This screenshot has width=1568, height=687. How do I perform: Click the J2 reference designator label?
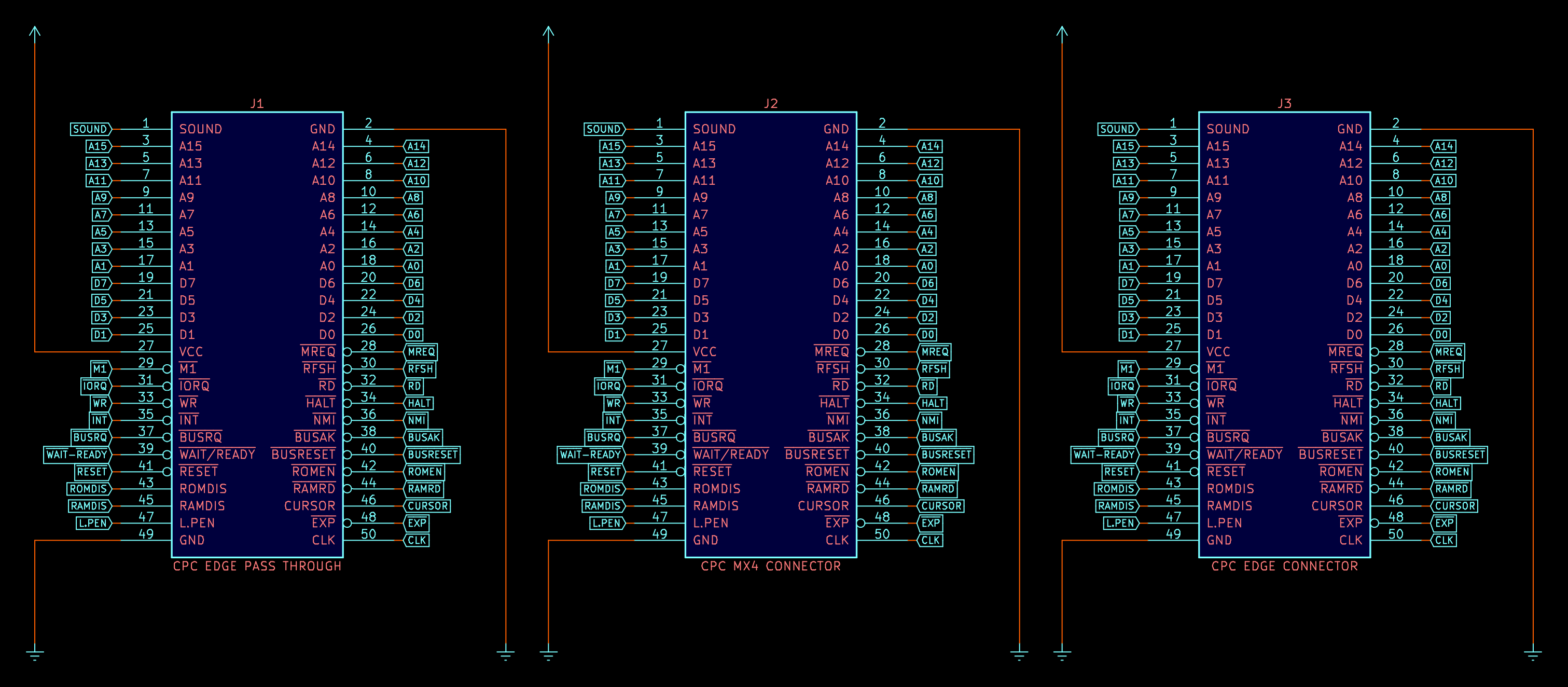(771, 104)
